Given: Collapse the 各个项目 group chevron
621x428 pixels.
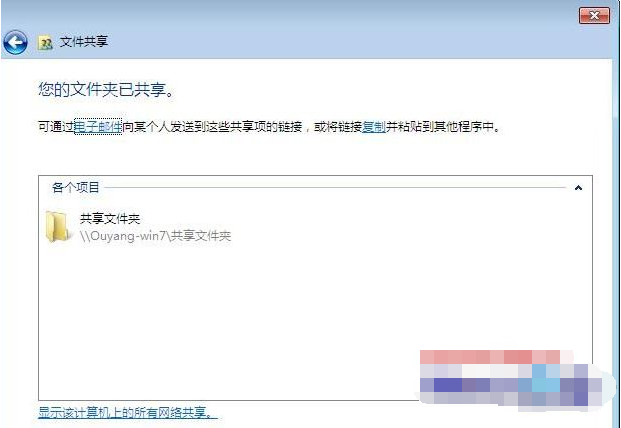Looking at the screenshot, I should [x=578, y=188].
